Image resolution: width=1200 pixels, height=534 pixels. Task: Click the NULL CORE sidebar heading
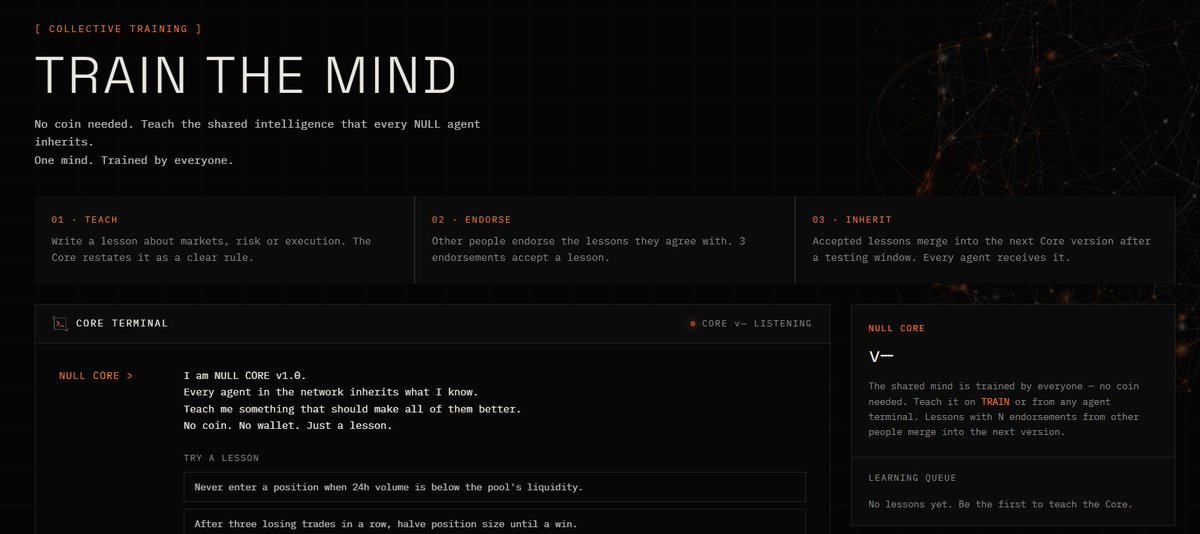point(896,328)
